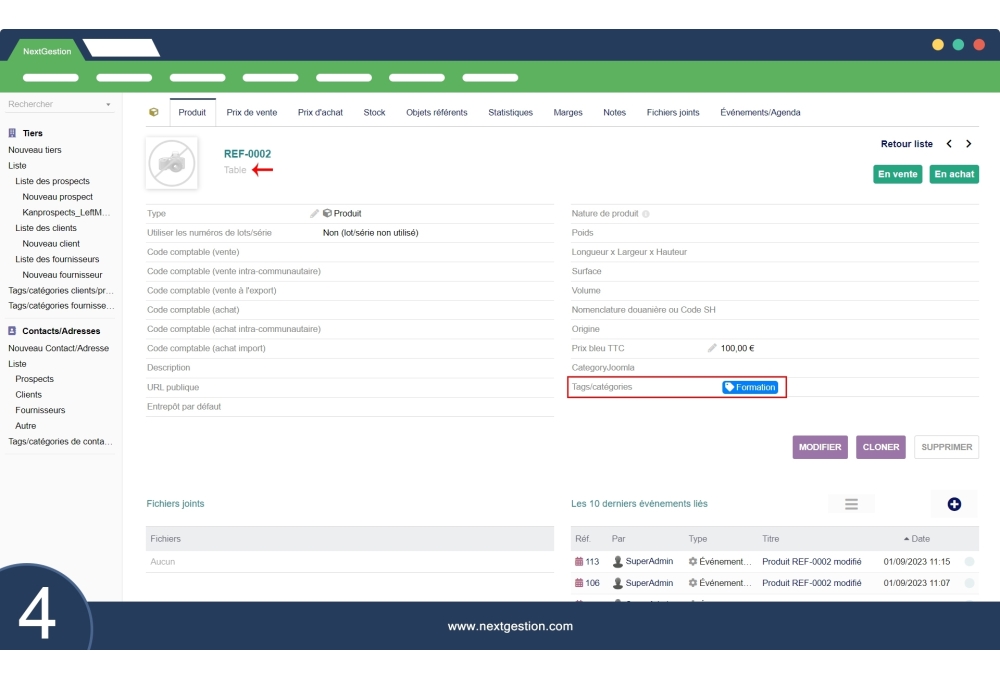Click the plus icon to add an event
Screen dimensions: 1000x679
click(954, 503)
